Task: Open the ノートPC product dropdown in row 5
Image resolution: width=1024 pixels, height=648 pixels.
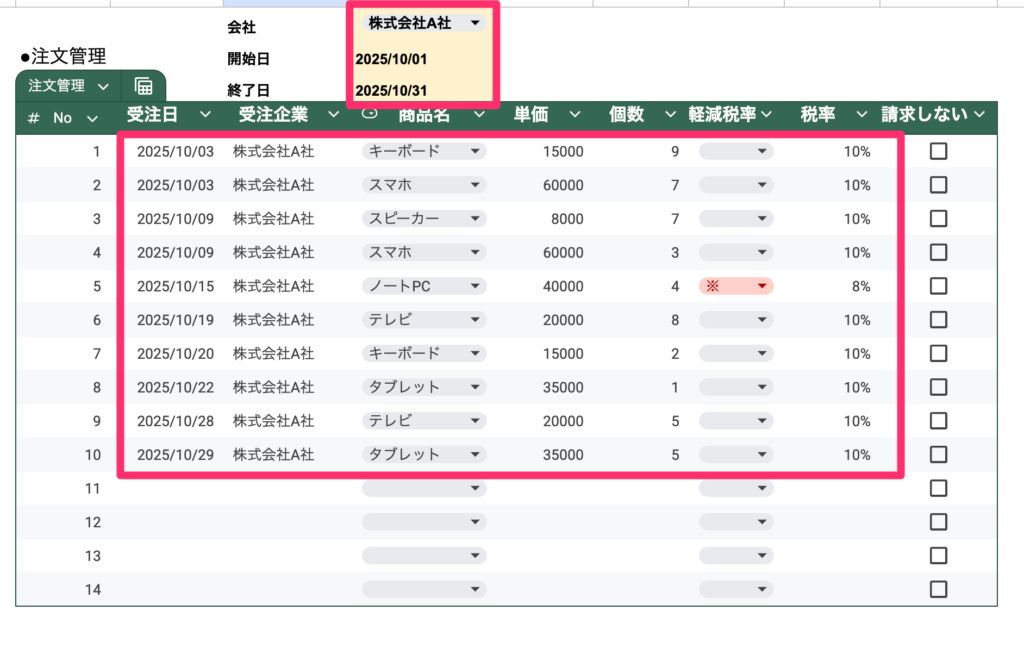Action: tap(423, 286)
